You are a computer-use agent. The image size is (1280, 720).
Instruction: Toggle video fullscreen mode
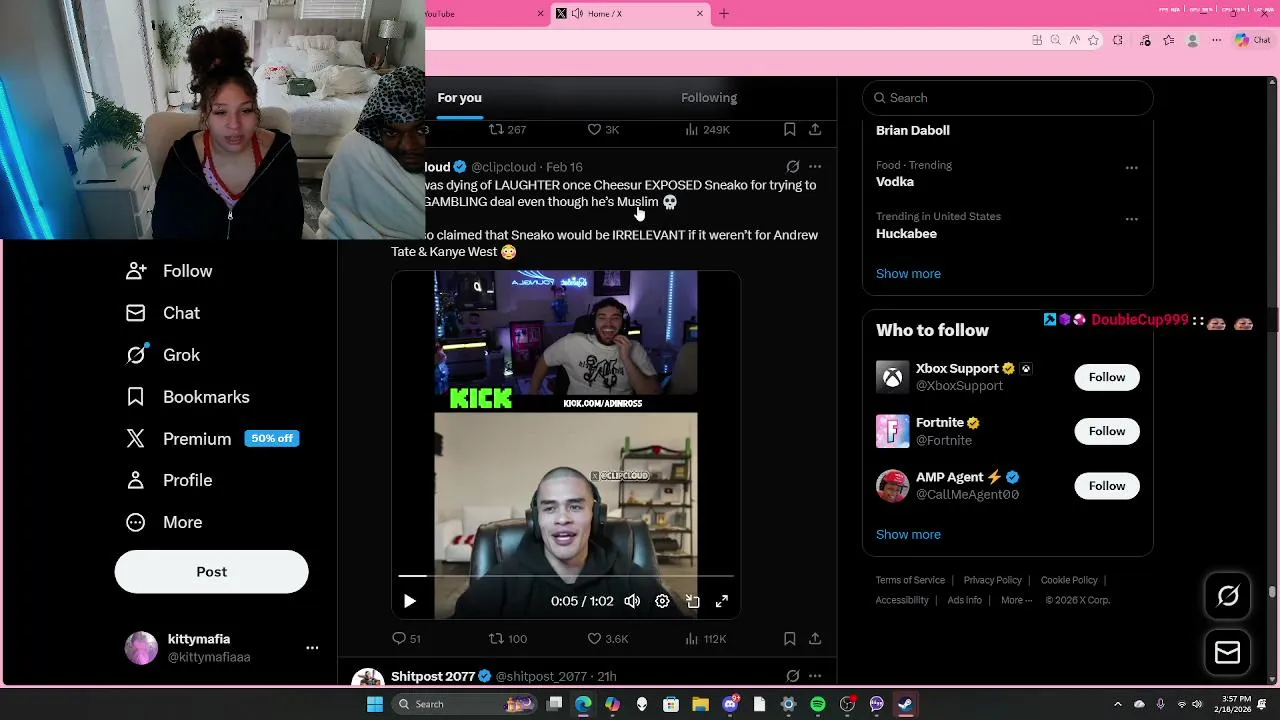coord(721,601)
